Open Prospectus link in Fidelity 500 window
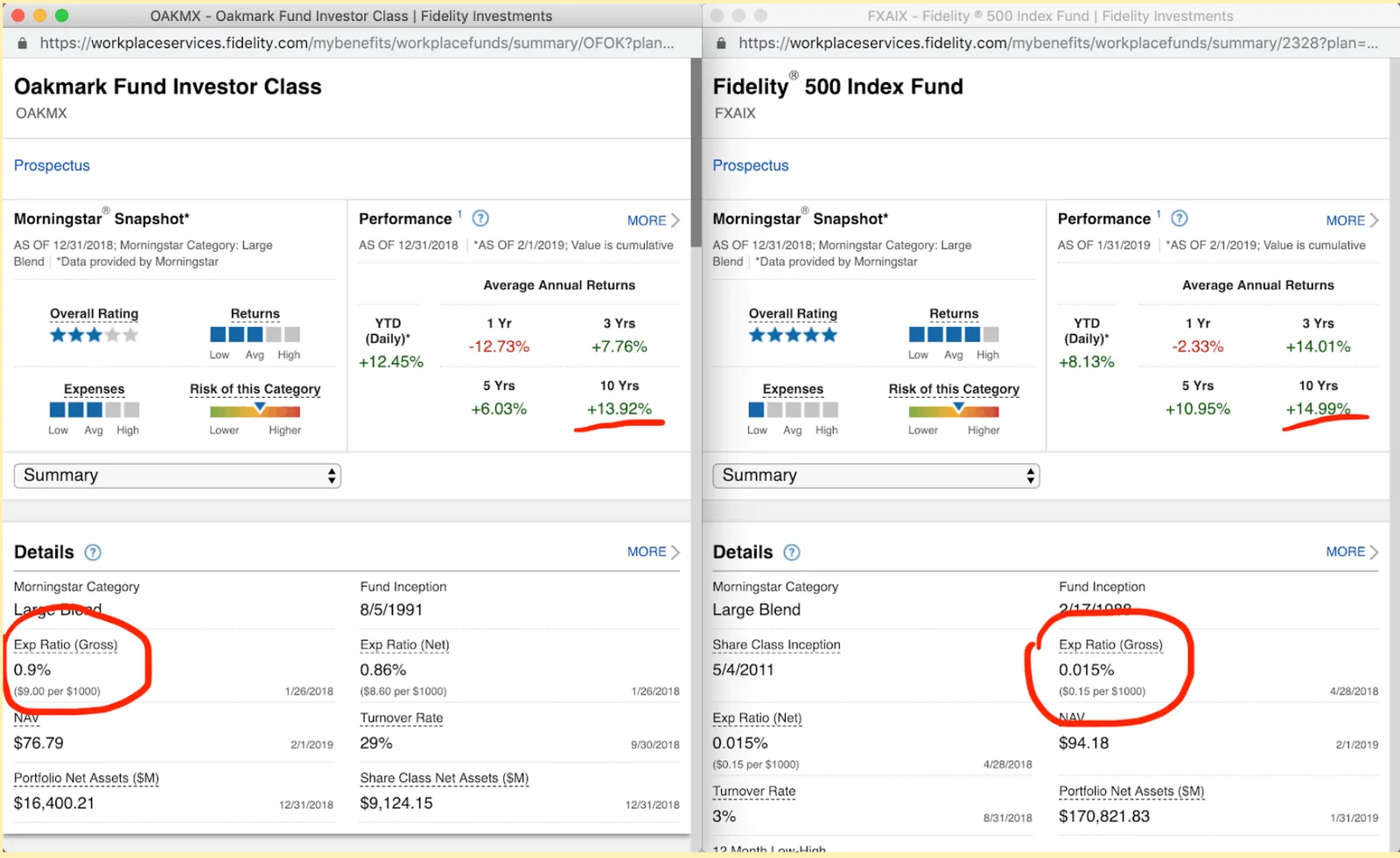 coord(750,165)
